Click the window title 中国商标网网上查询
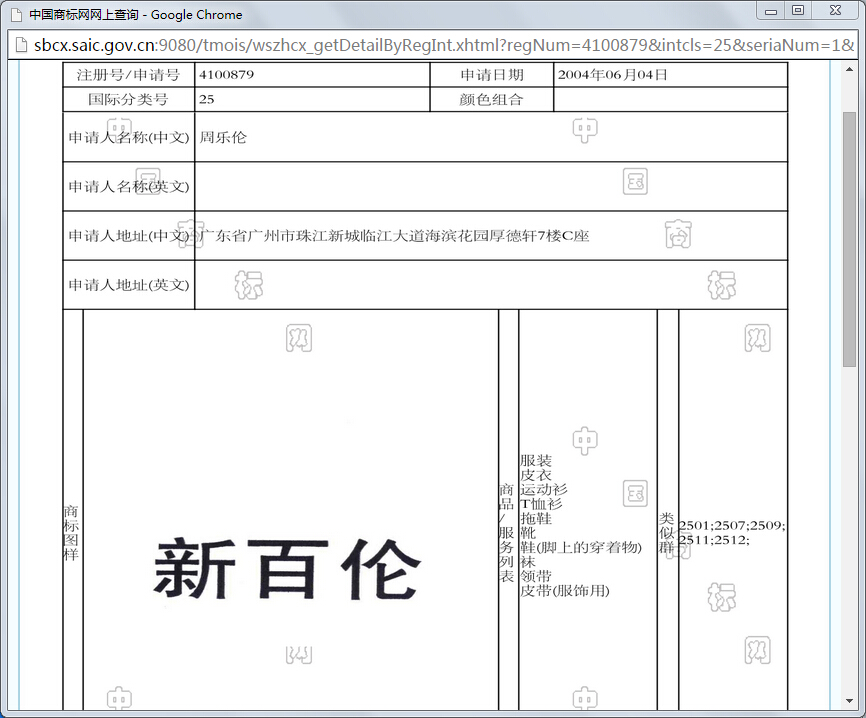Screen dimensions: 866x718 point(83,14)
